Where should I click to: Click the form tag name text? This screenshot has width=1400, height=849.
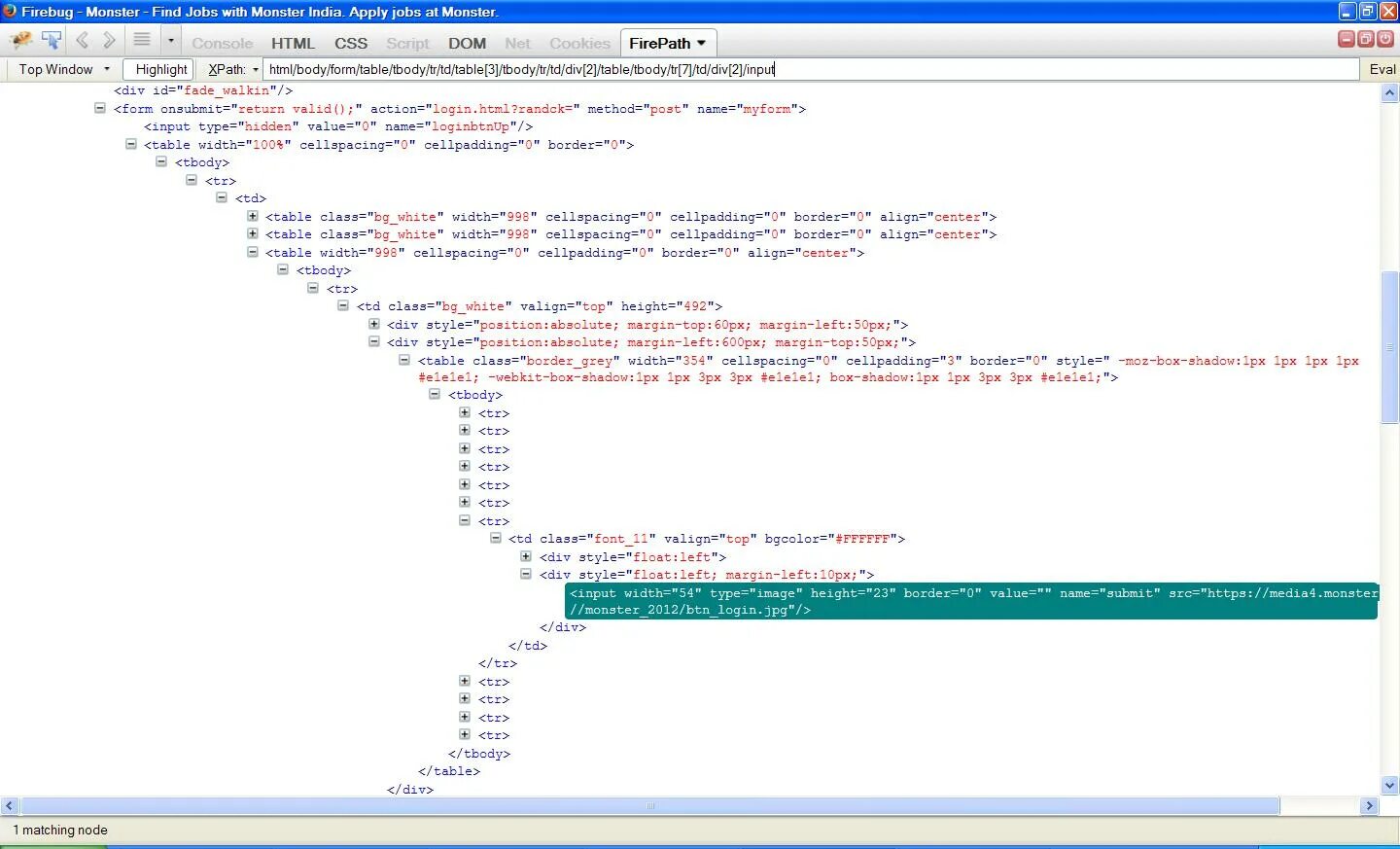137,109
